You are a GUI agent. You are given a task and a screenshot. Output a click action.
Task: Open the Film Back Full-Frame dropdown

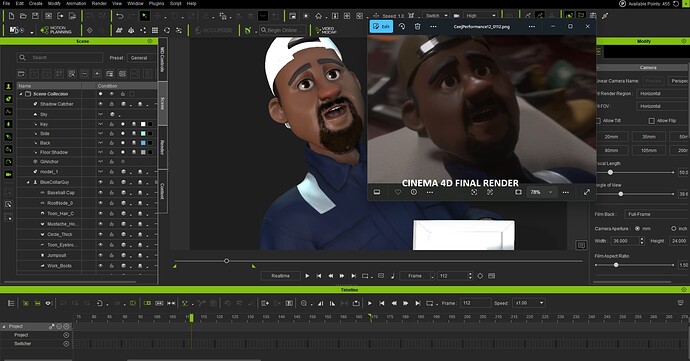(x=657, y=214)
